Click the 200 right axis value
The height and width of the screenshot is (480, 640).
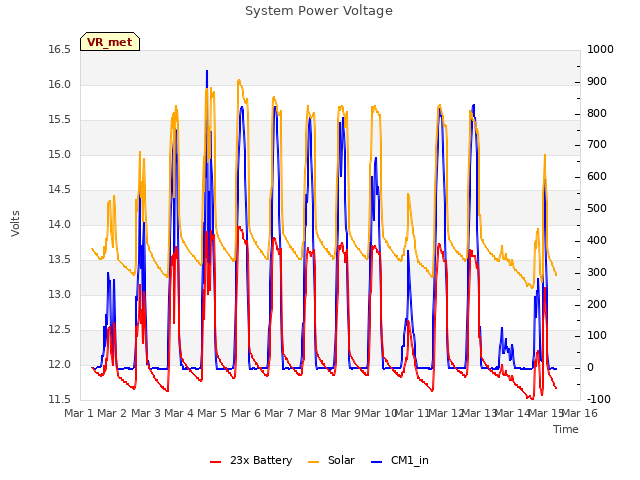[x=597, y=304]
